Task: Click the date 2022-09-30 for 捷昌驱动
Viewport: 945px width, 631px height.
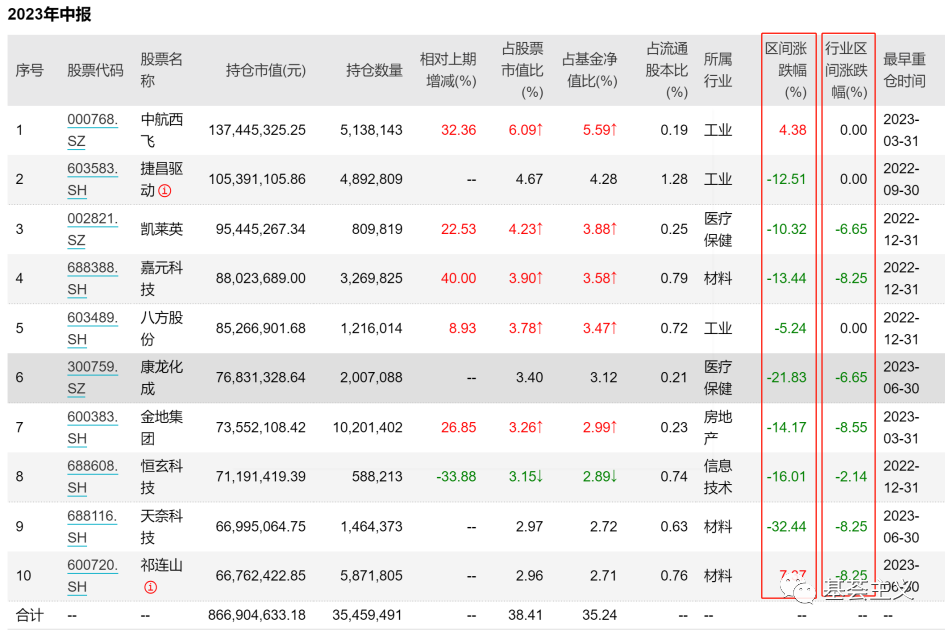Action: (902, 180)
